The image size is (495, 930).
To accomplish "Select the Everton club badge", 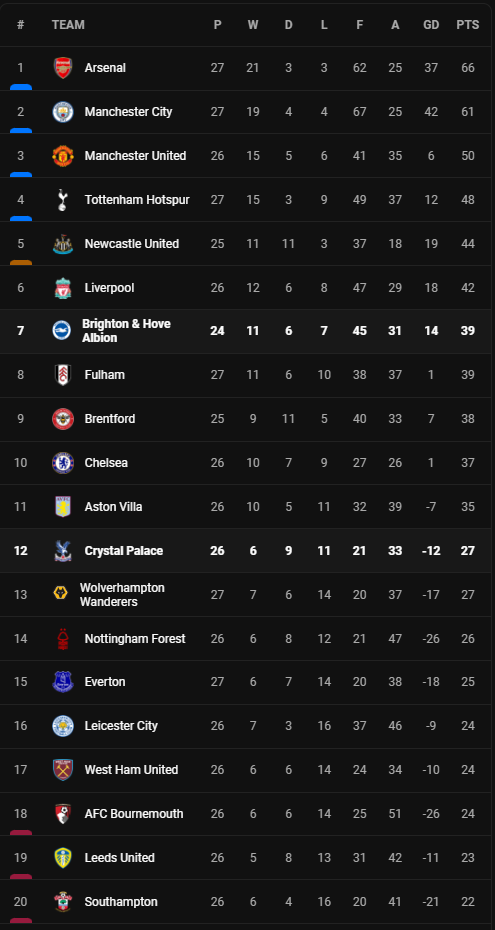I will (x=63, y=682).
